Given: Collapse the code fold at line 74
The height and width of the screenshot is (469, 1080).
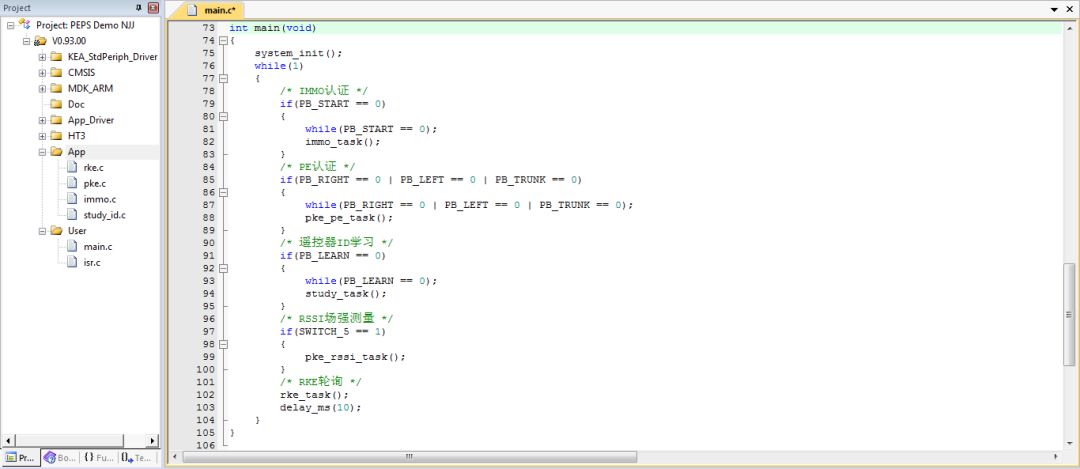Looking at the screenshot, I should pos(223,41).
